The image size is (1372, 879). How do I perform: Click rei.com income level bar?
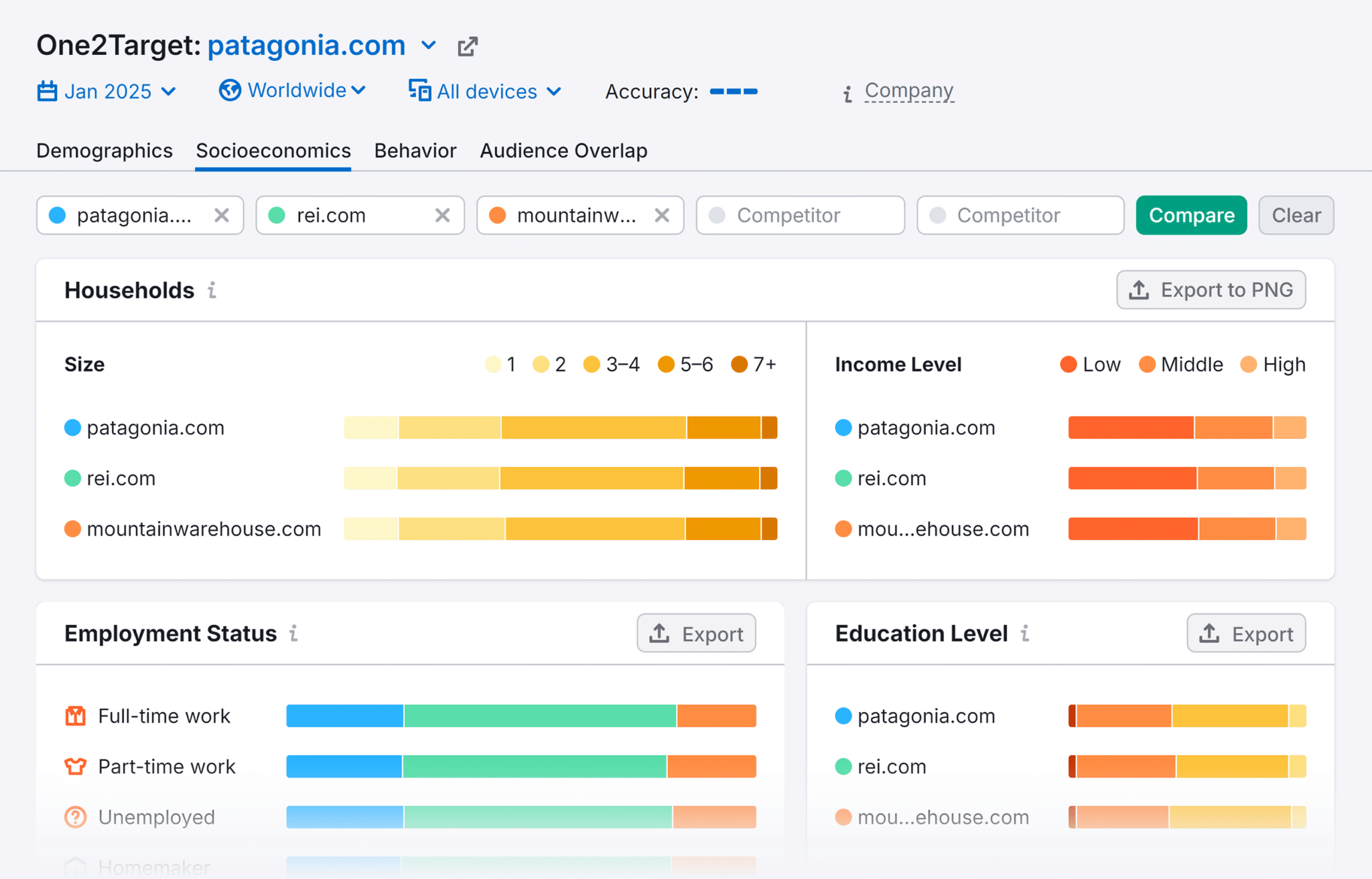[1187, 478]
